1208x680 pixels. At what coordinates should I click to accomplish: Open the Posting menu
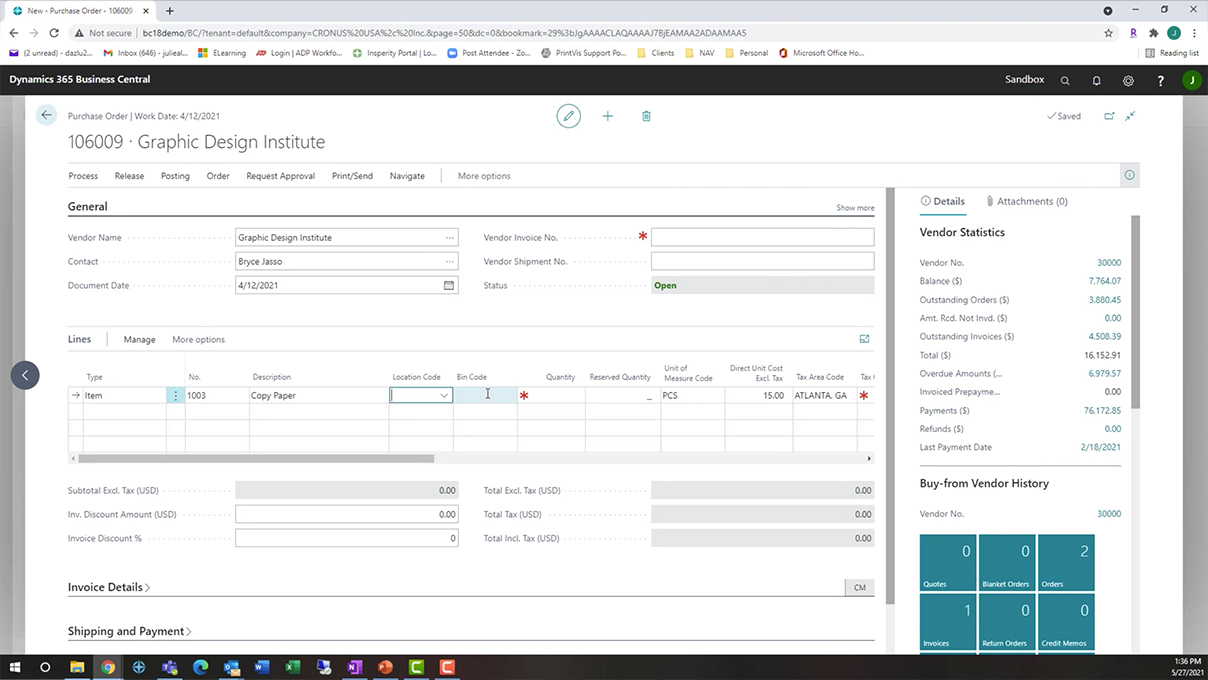175,176
